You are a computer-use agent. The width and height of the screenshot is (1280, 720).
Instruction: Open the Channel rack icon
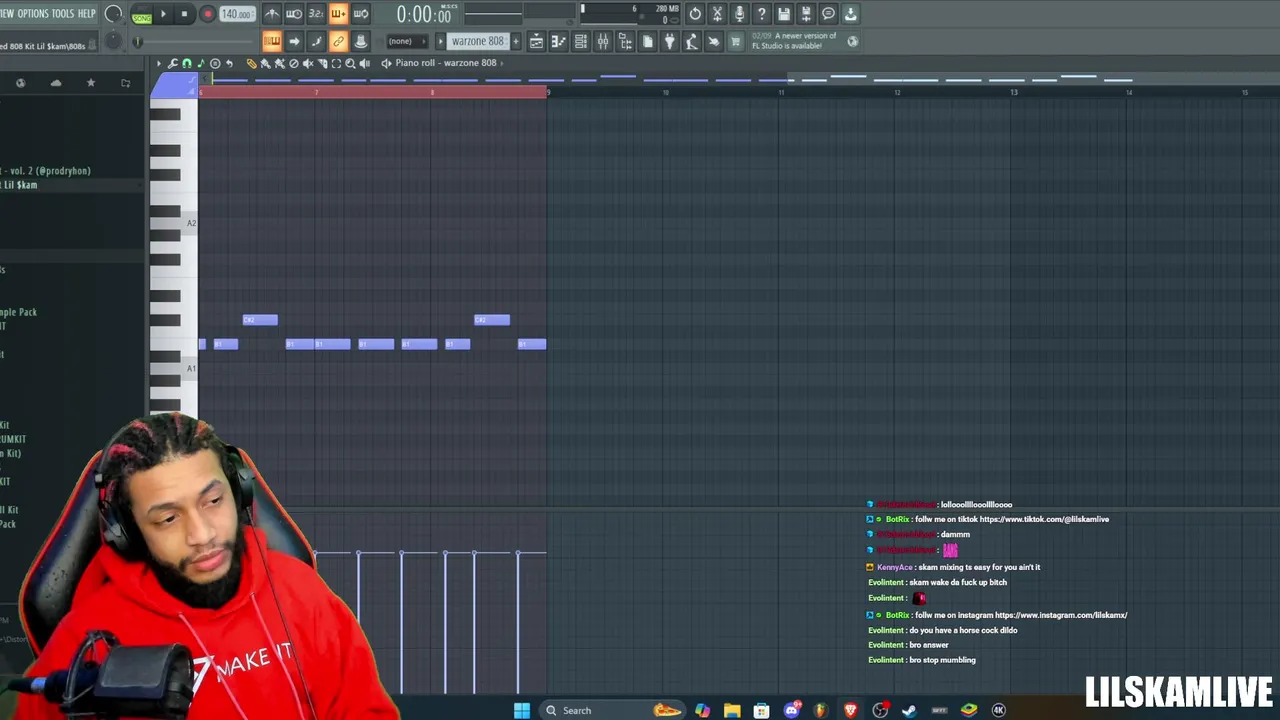pyautogui.click(x=581, y=41)
